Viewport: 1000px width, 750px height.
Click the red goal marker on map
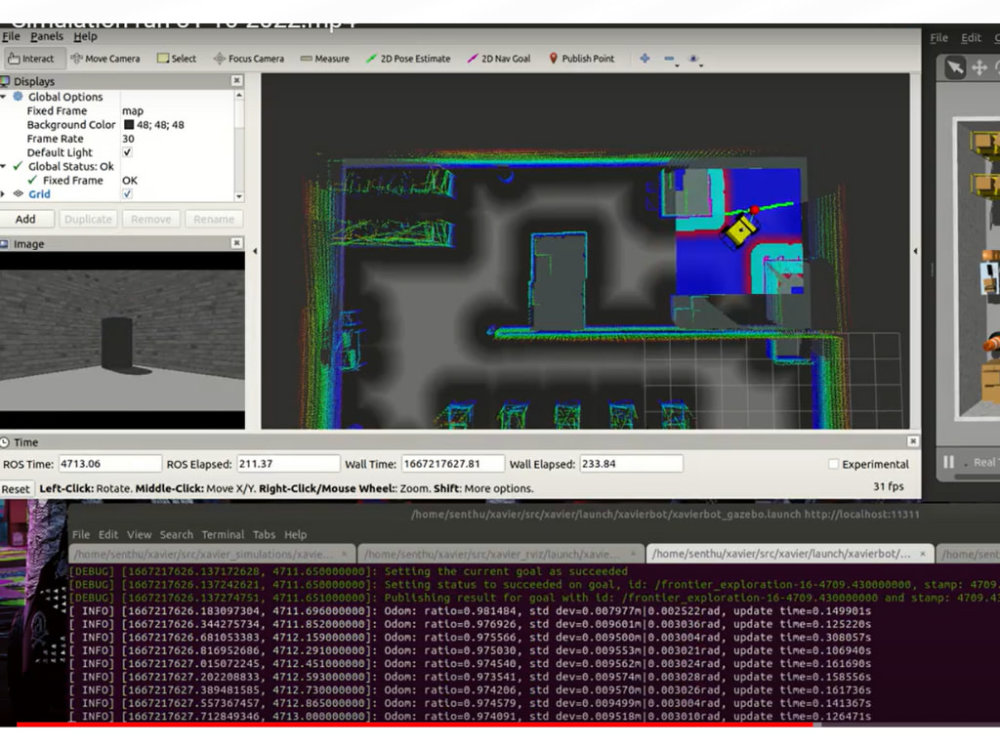[755, 210]
